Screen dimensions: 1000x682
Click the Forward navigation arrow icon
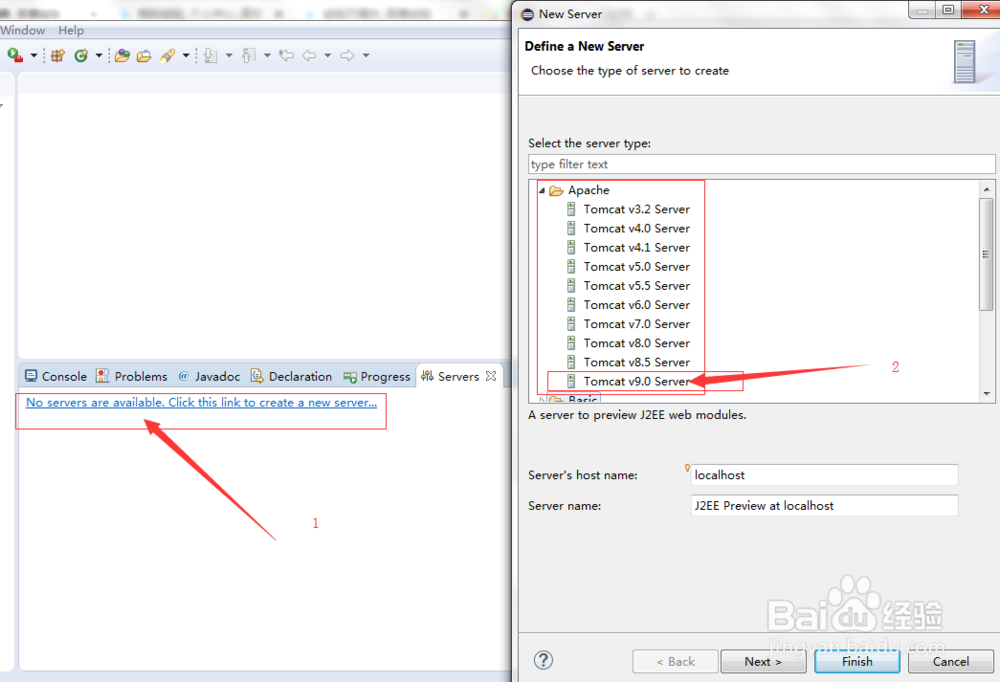(x=348, y=56)
